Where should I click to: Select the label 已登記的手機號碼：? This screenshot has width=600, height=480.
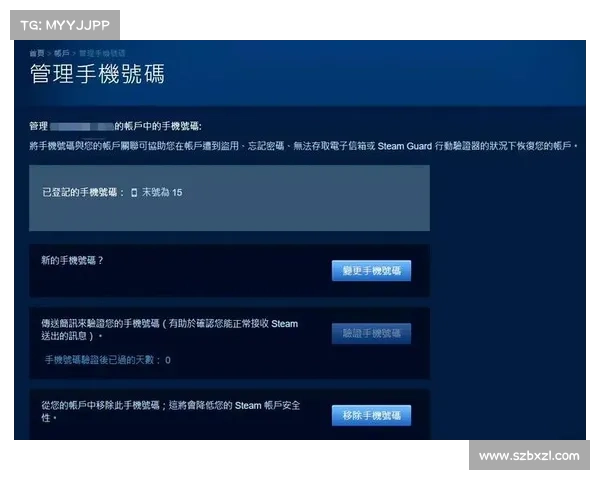[x=83, y=192]
